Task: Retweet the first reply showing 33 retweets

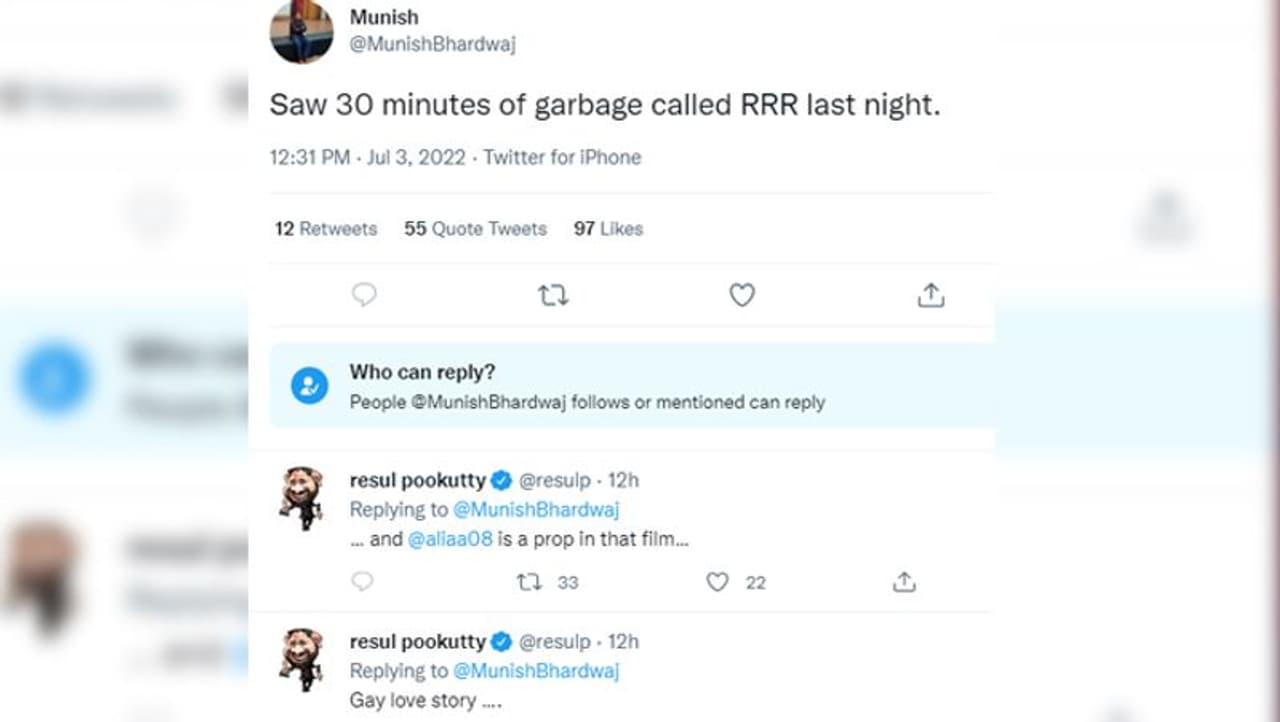Action: [x=529, y=582]
